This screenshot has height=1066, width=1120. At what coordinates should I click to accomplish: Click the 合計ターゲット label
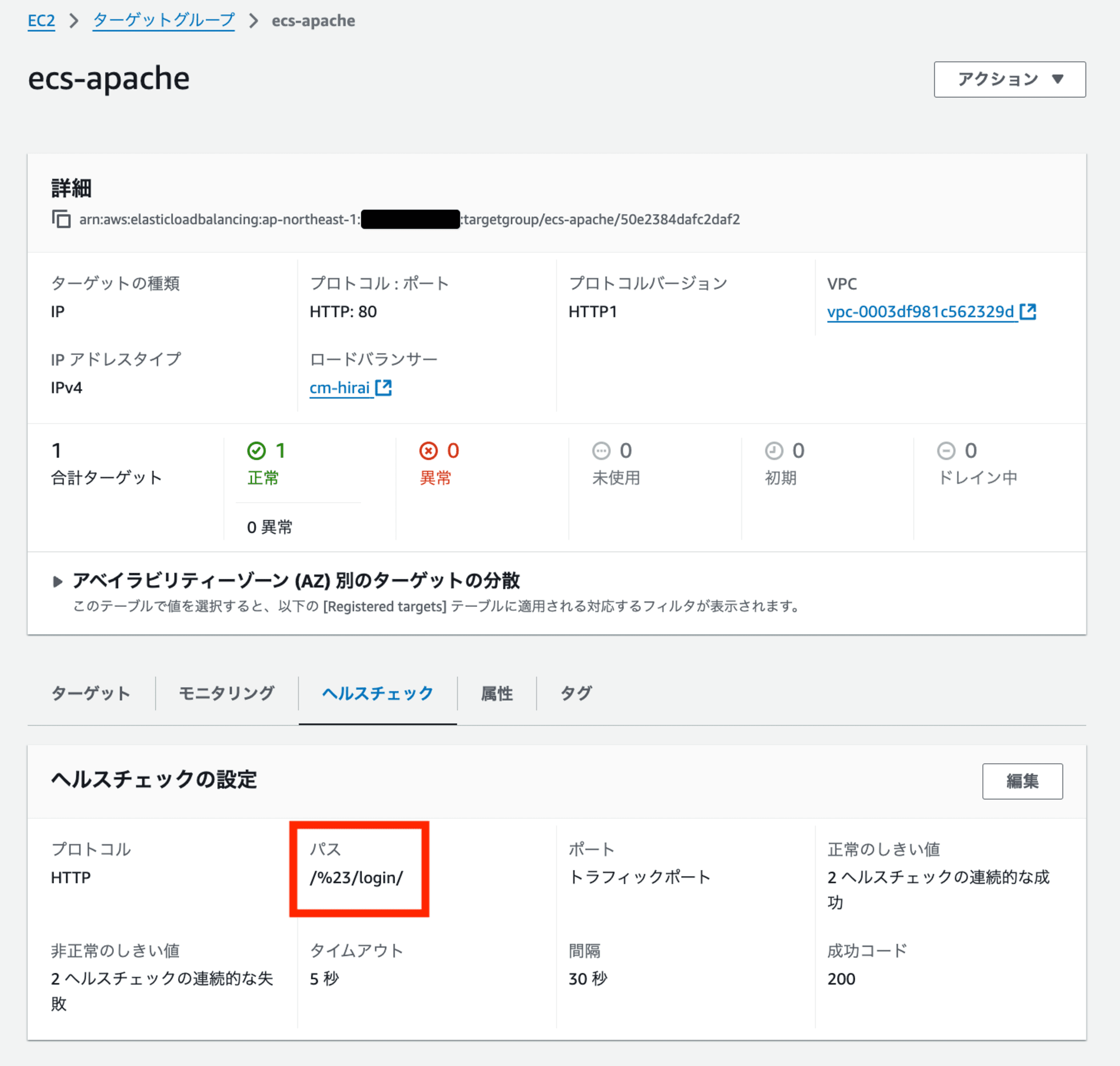(x=107, y=478)
